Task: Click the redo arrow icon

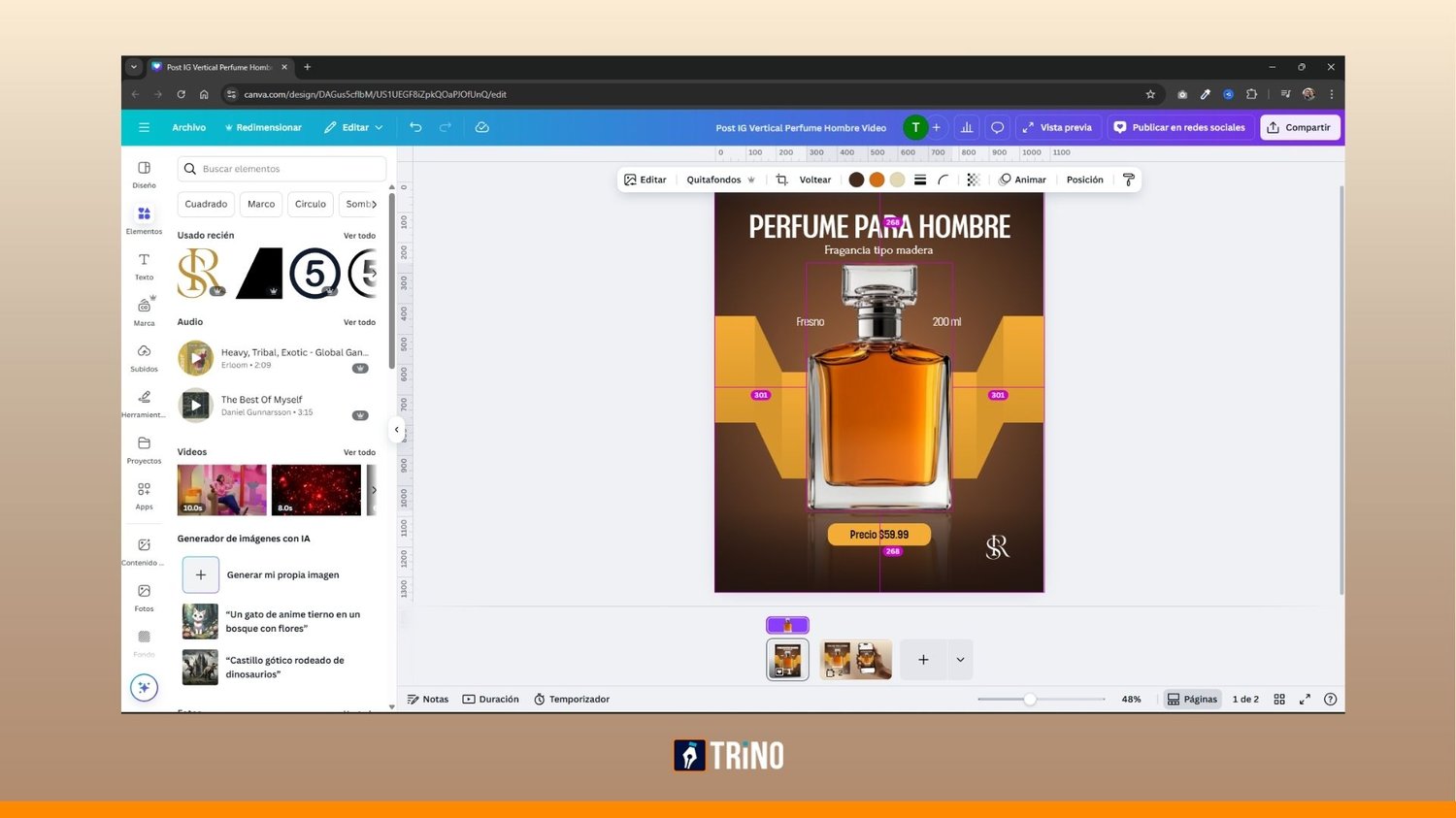Action: (x=446, y=127)
